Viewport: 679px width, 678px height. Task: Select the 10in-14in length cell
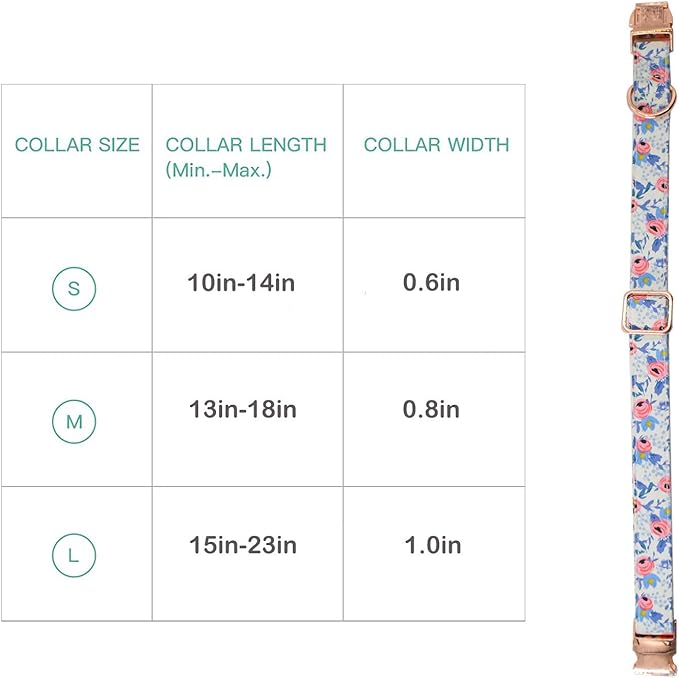pos(242,283)
